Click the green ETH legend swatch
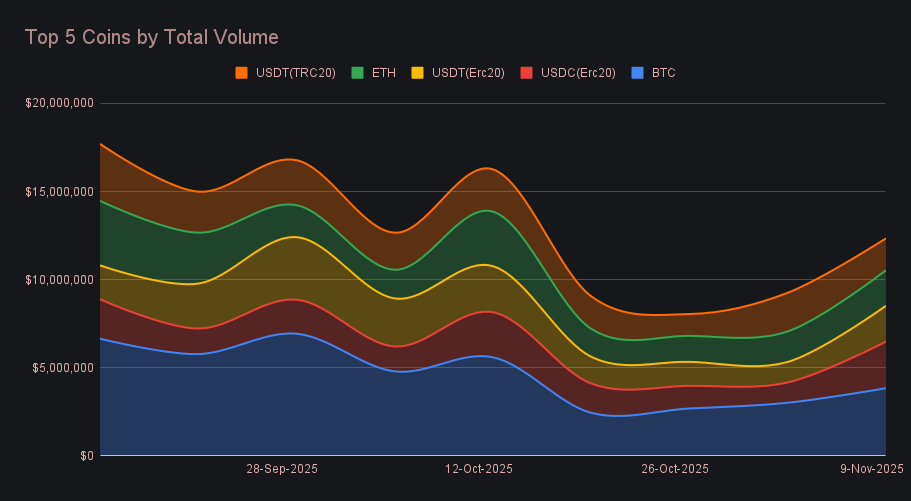The height and width of the screenshot is (501, 911). click(x=356, y=73)
